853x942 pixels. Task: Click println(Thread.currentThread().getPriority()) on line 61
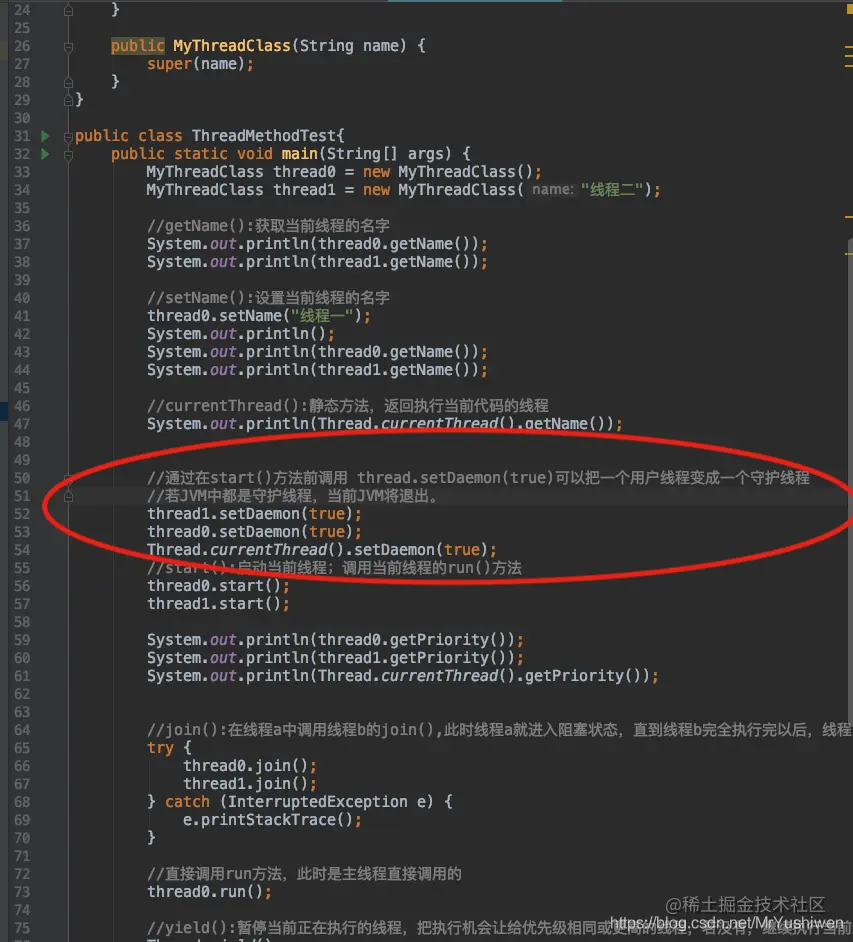coord(402,676)
